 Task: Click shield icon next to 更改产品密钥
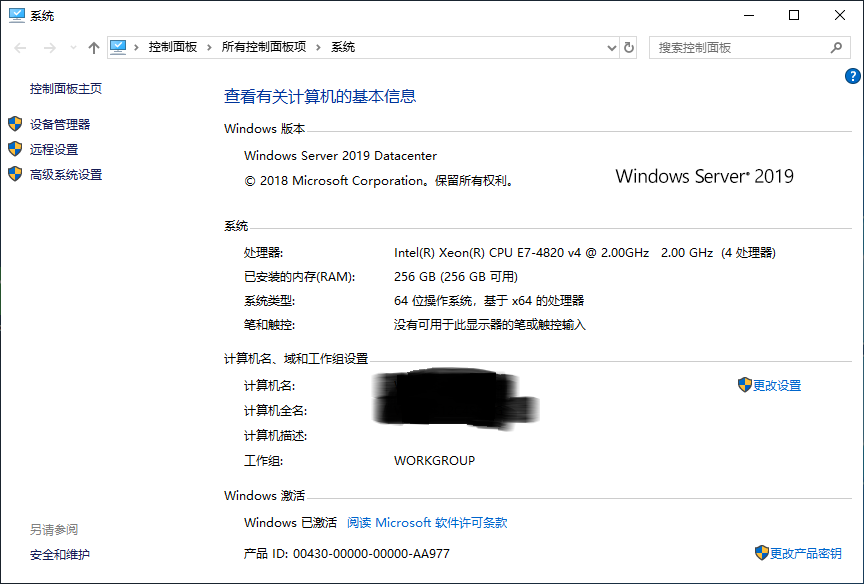(x=762, y=553)
